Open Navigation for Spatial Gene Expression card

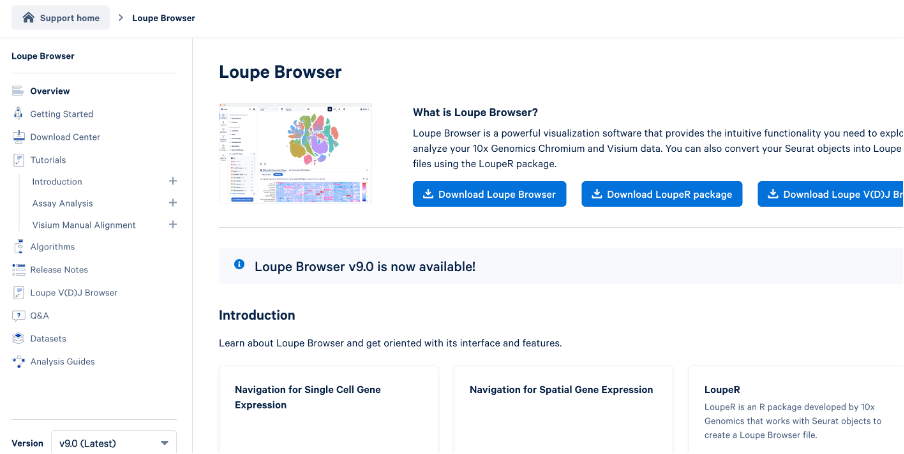tap(563, 409)
